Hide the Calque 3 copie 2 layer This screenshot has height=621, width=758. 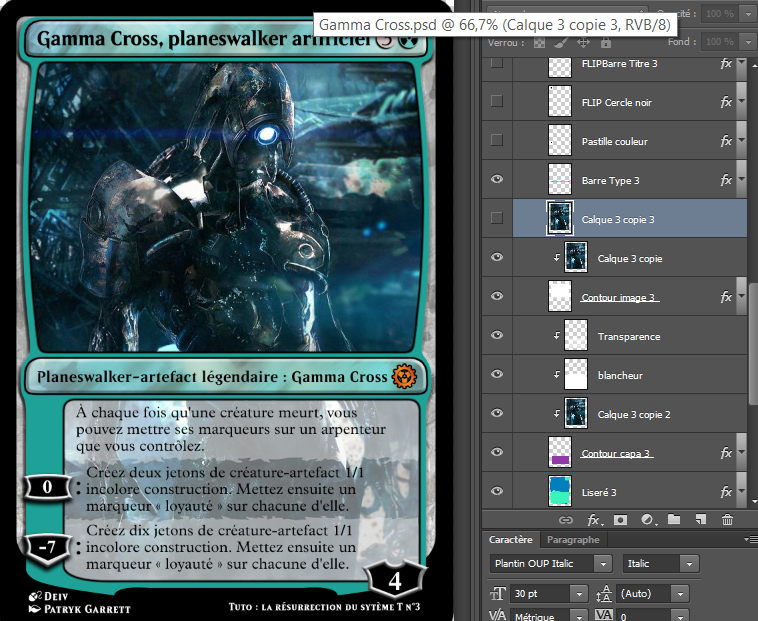[496, 413]
